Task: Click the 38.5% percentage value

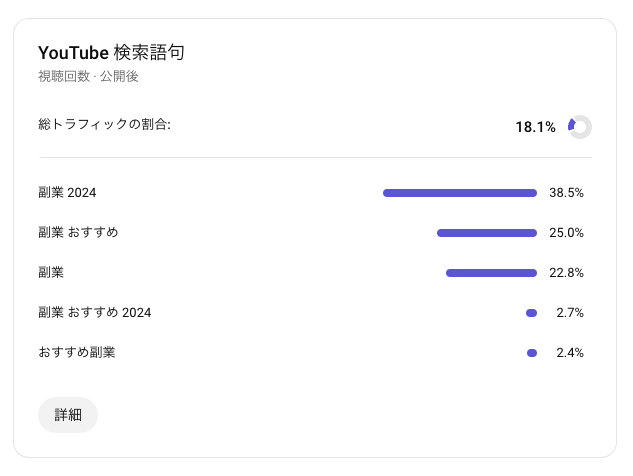Action: pyautogui.click(x=566, y=193)
